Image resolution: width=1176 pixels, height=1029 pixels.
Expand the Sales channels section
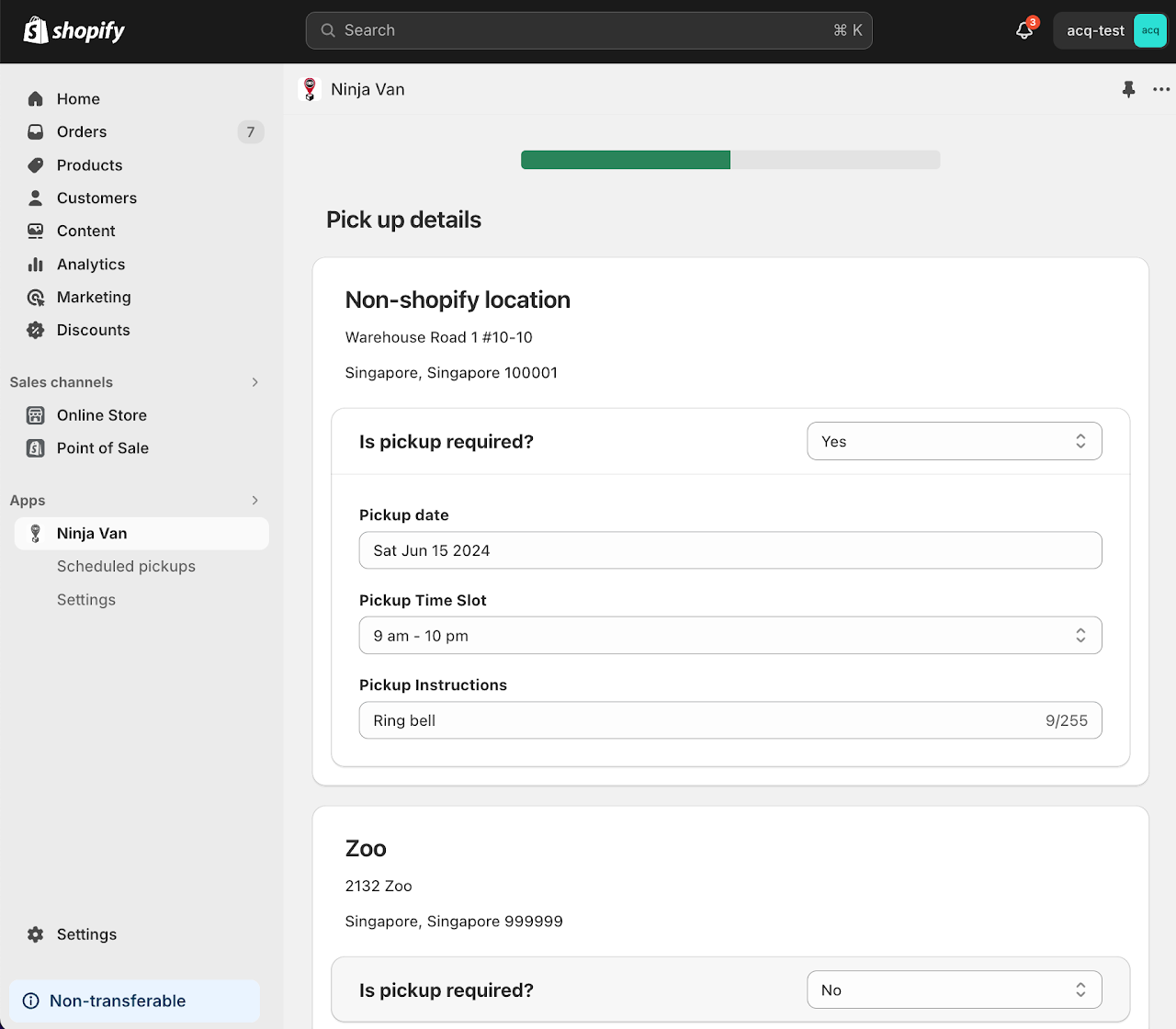click(254, 382)
